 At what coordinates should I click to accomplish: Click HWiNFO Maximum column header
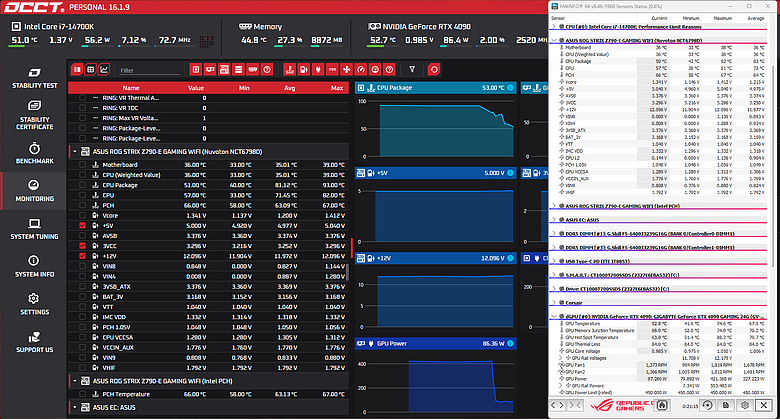[x=722, y=18]
